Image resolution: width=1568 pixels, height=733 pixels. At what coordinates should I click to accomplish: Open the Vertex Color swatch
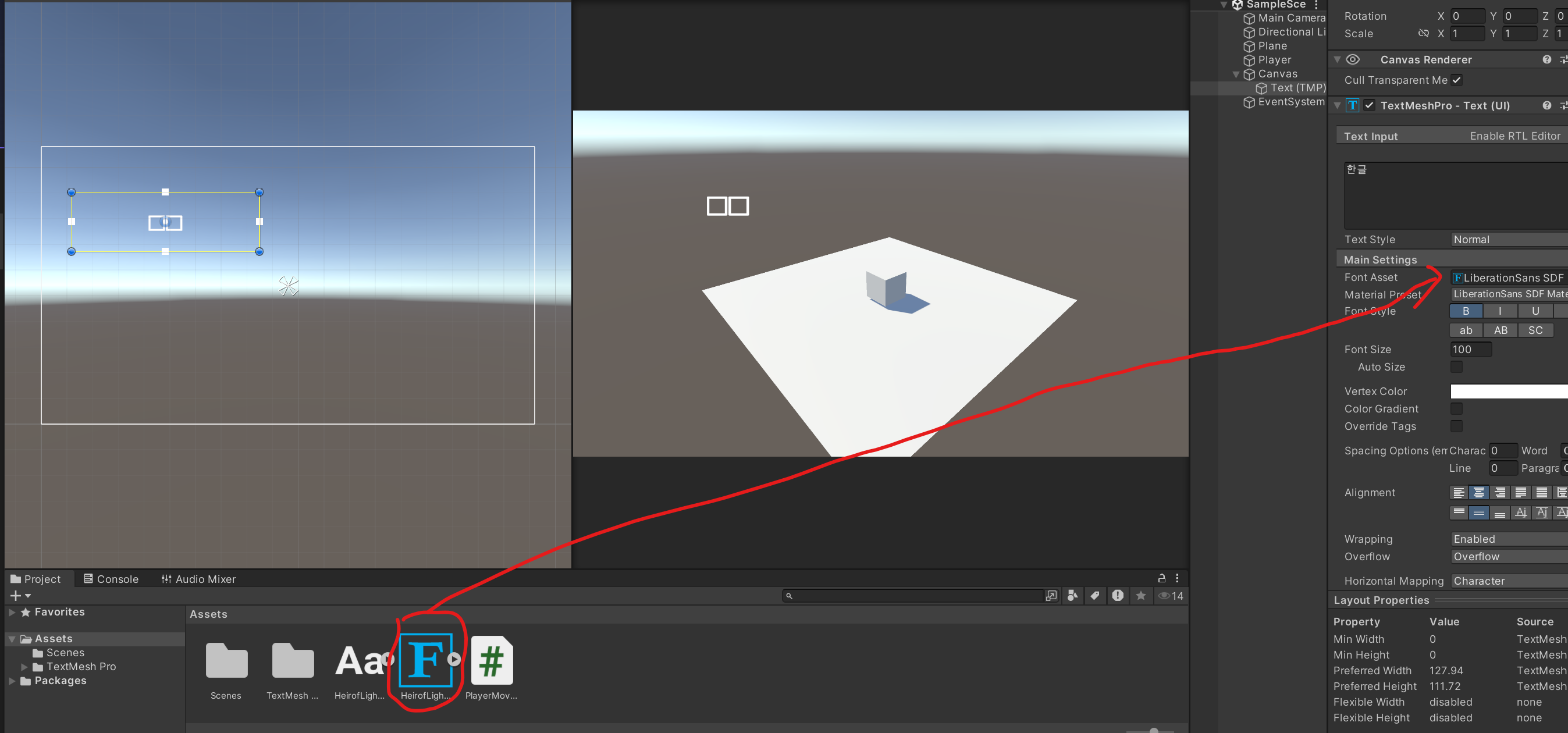pyautogui.click(x=1508, y=391)
